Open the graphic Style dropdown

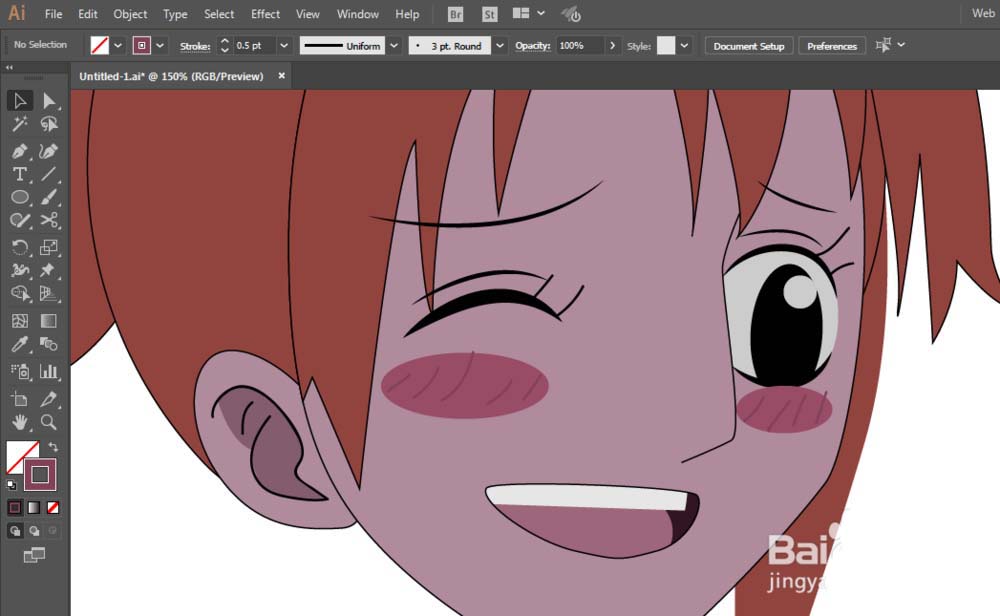coord(684,46)
